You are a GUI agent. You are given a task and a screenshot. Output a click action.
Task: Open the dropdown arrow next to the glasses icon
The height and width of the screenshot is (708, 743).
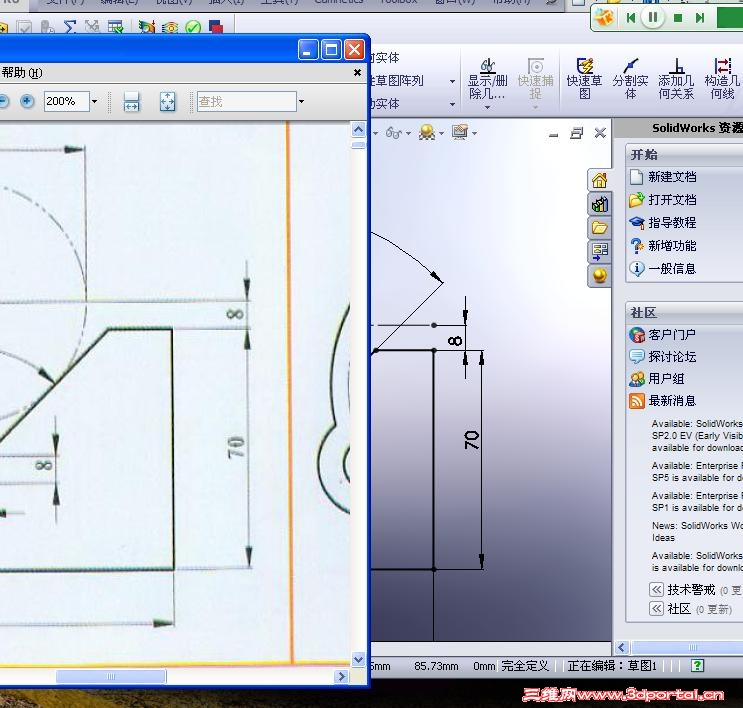click(408, 134)
